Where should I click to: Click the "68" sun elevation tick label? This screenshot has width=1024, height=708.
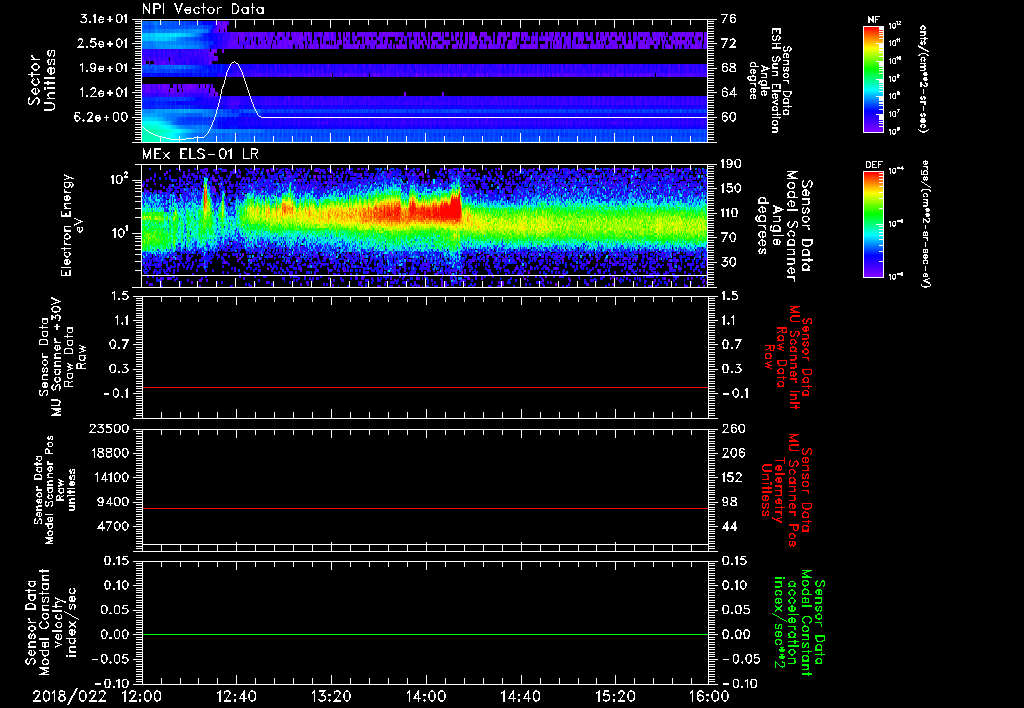(729, 68)
